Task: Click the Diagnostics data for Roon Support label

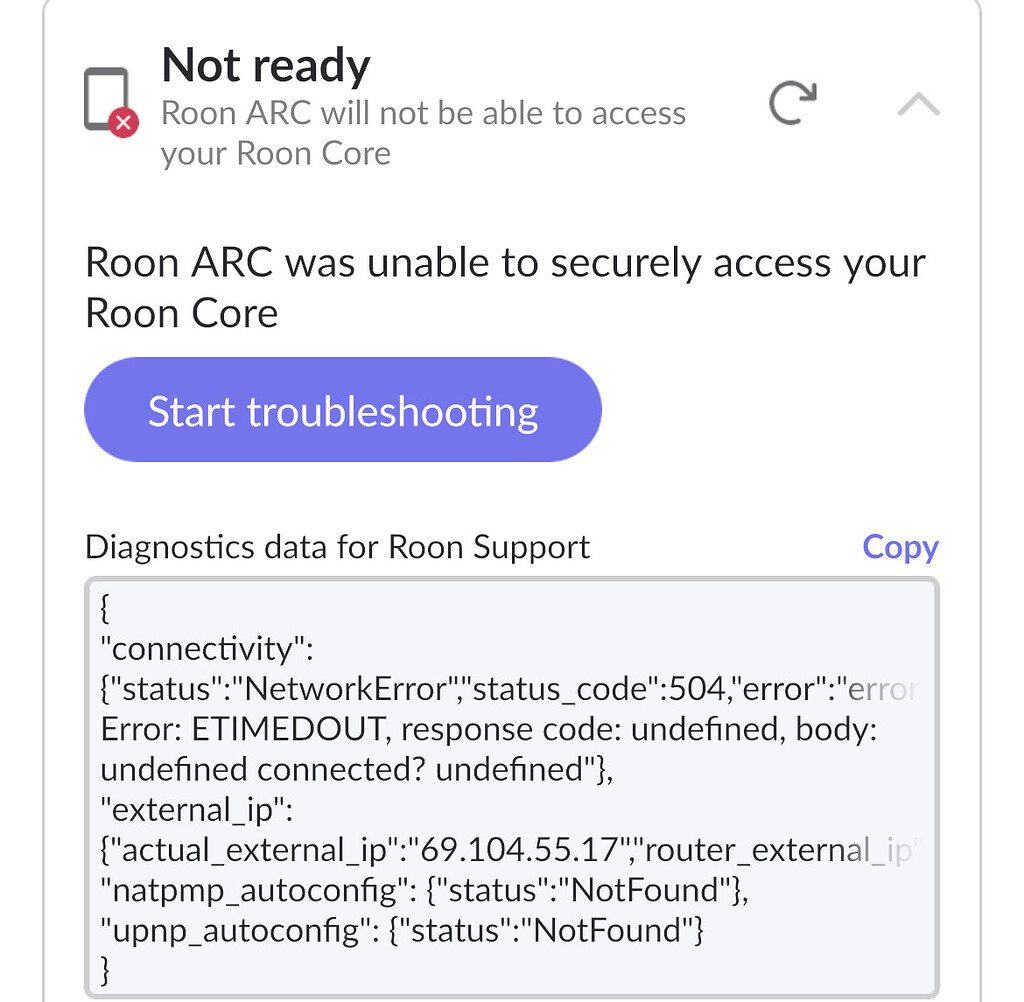Action: (x=337, y=547)
